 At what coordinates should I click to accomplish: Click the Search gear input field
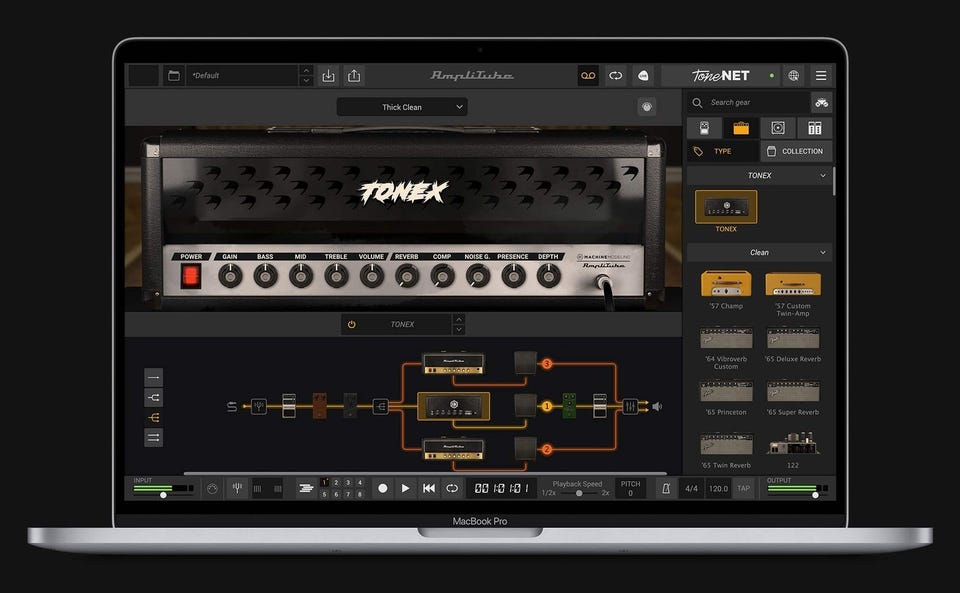pyautogui.click(x=755, y=103)
